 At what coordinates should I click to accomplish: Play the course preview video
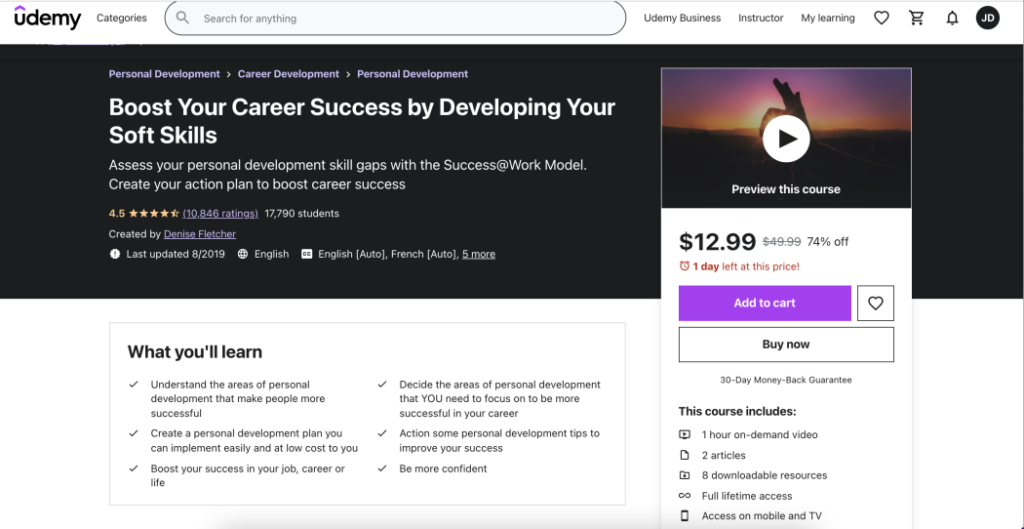tap(786, 139)
